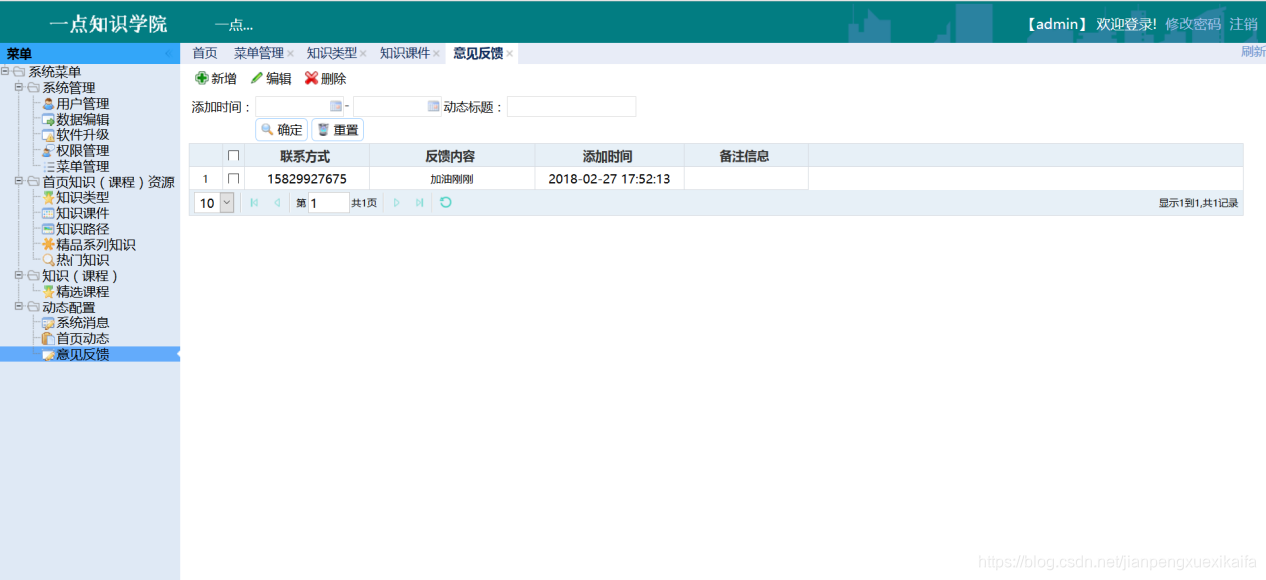Collapse the 系统菜单 root node
This screenshot has width=1266, height=580.
5,72
